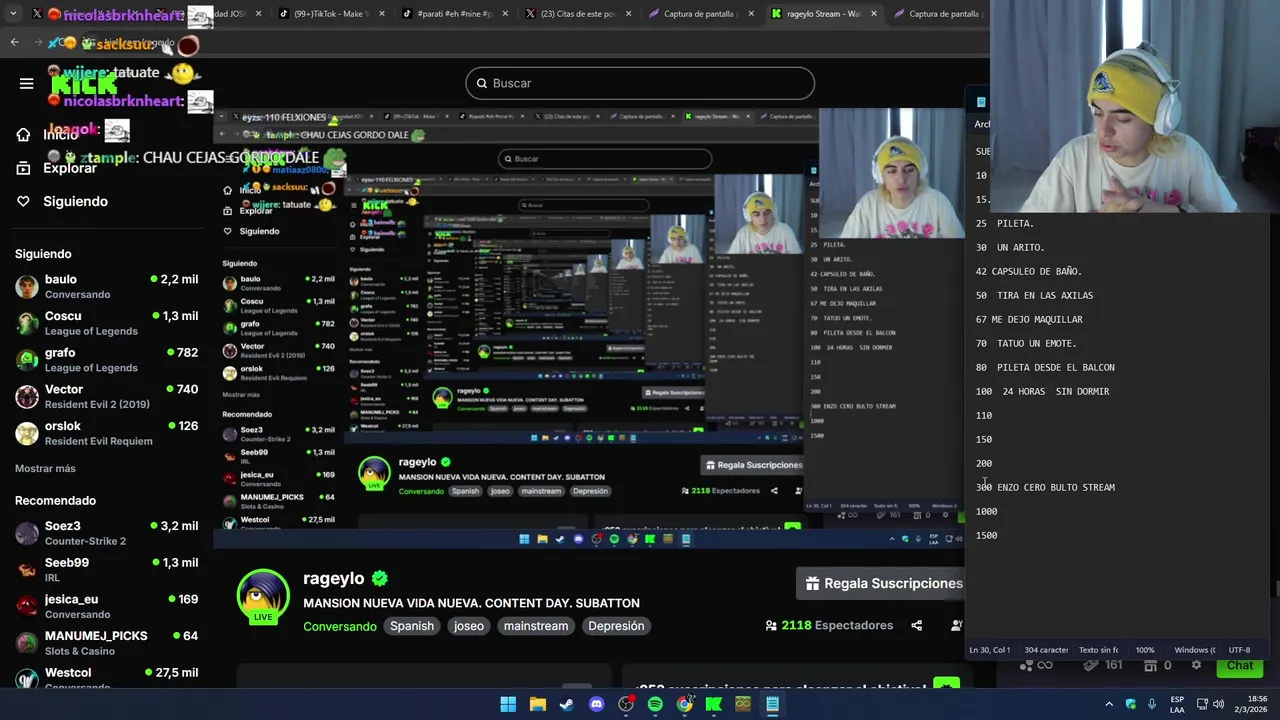The width and height of the screenshot is (1280, 720).
Task: Switch to first Captura de pantalla tab
Action: (700, 14)
